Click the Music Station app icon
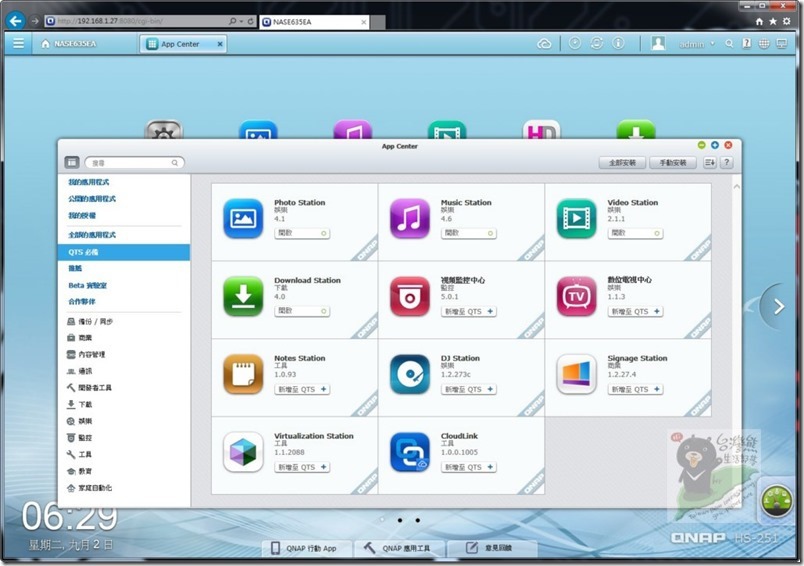 [x=410, y=219]
